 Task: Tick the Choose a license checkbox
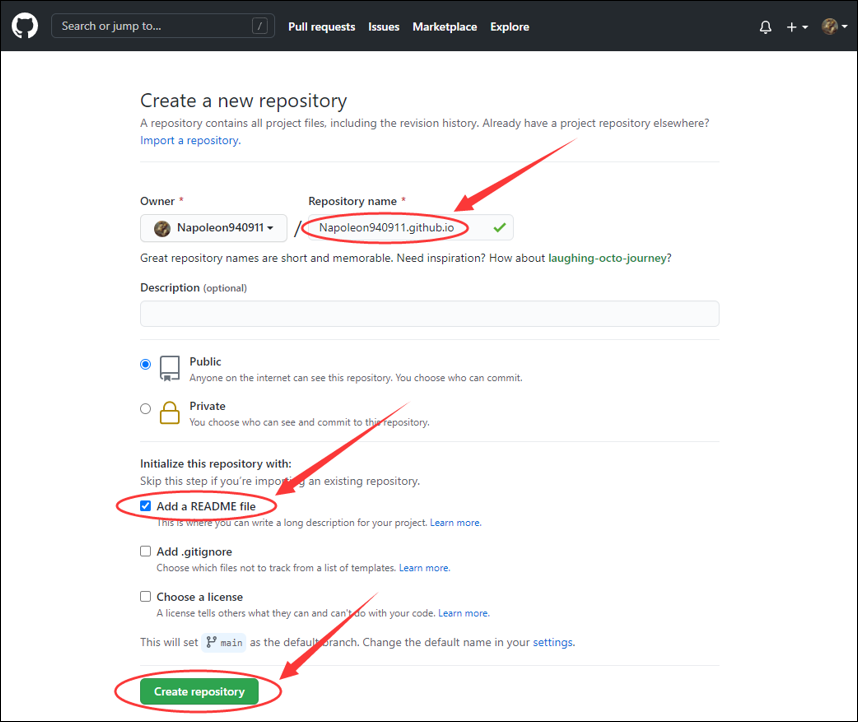coord(146,596)
